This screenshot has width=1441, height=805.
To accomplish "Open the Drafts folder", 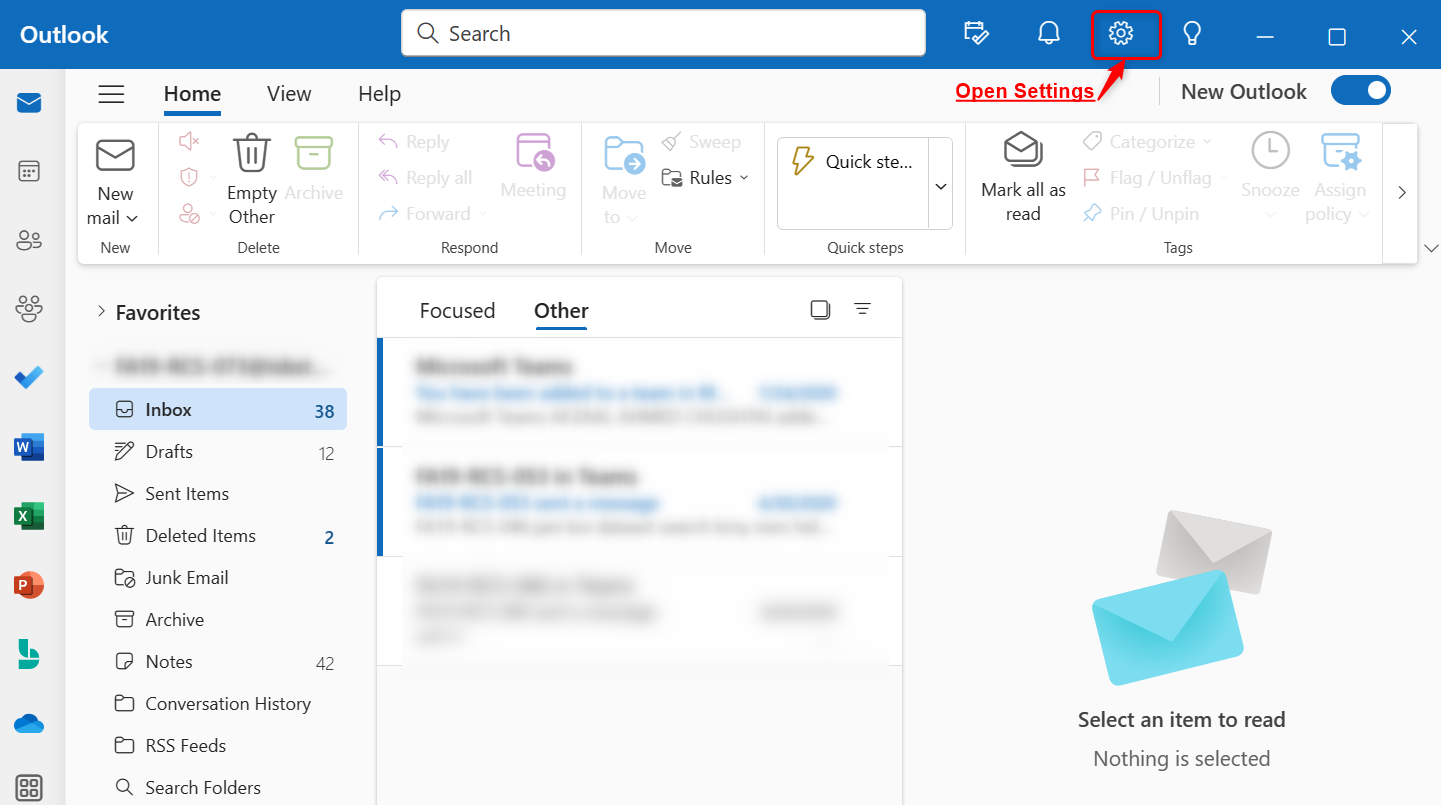I will click(x=218, y=452).
